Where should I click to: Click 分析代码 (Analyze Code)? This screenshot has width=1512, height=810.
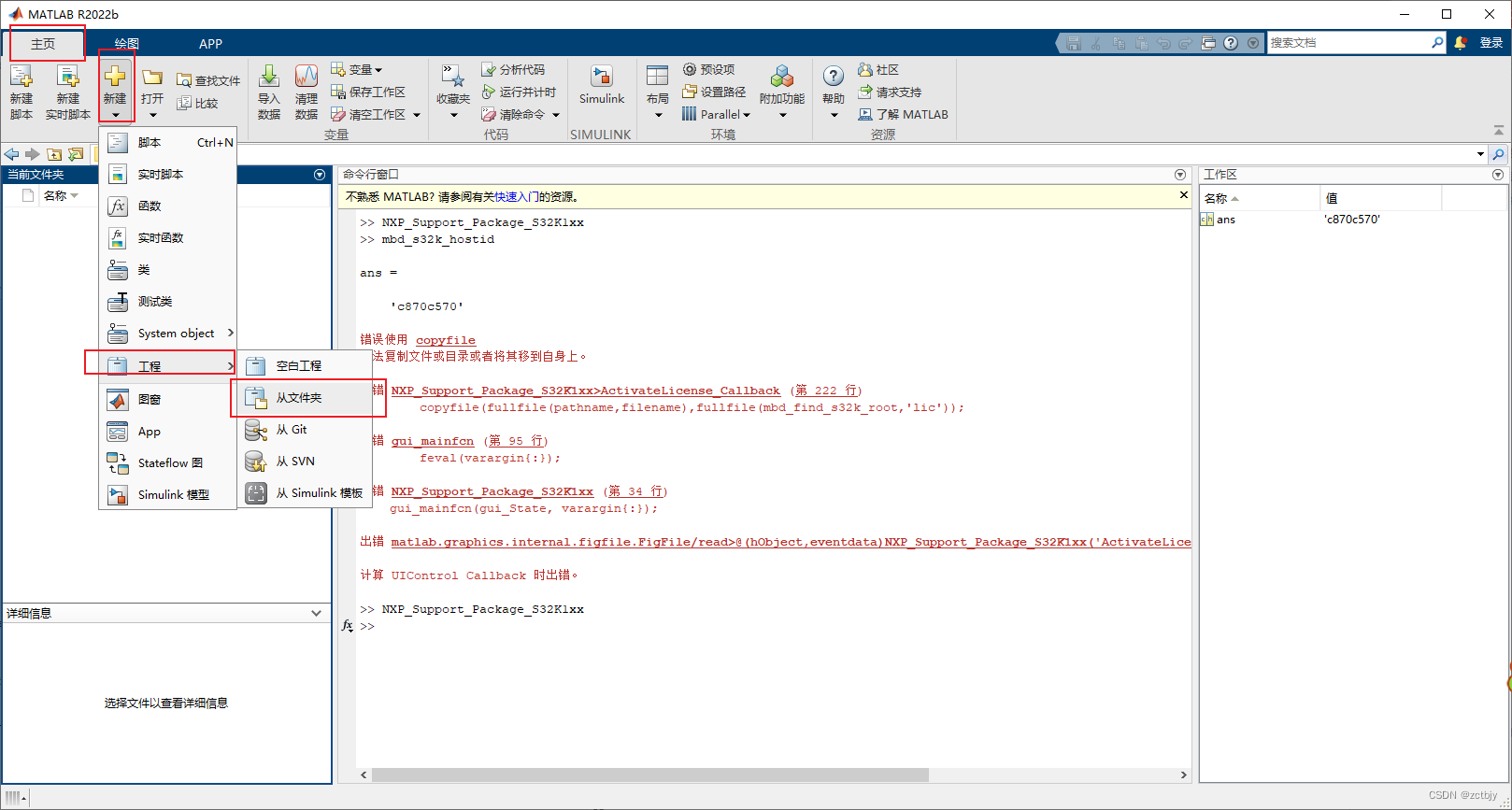click(513, 70)
